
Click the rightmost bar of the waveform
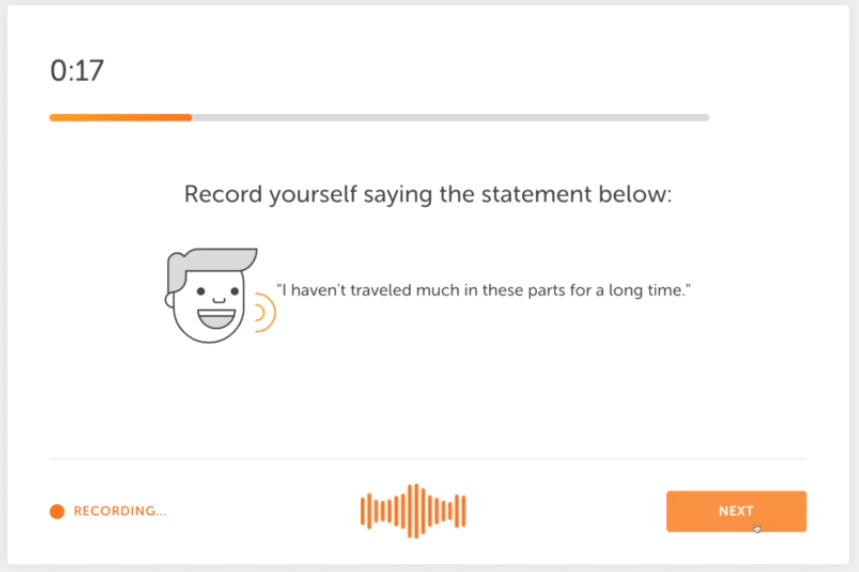(x=464, y=511)
